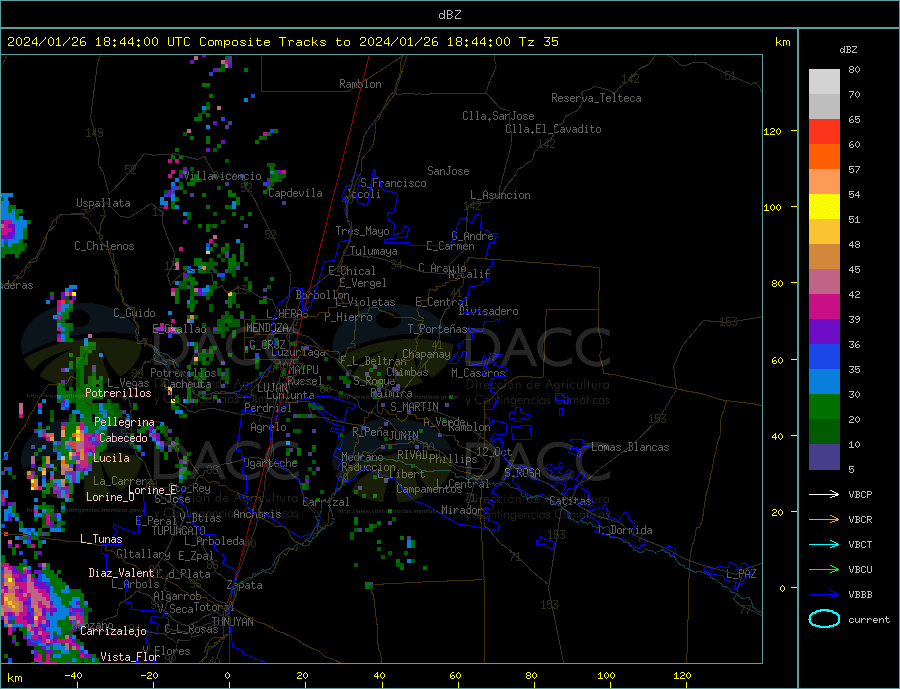The height and width of the screenshot is (689, 900).
Task: Pick the red swatch between 65 and 60
Action: (x=824, y=131)
